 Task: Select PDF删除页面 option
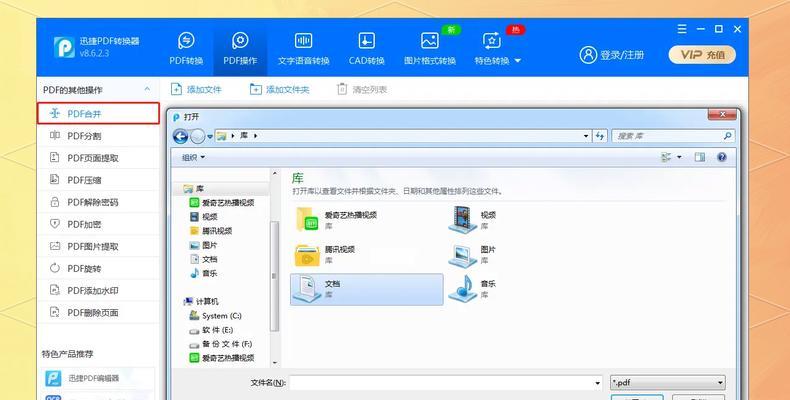(98, 312)
